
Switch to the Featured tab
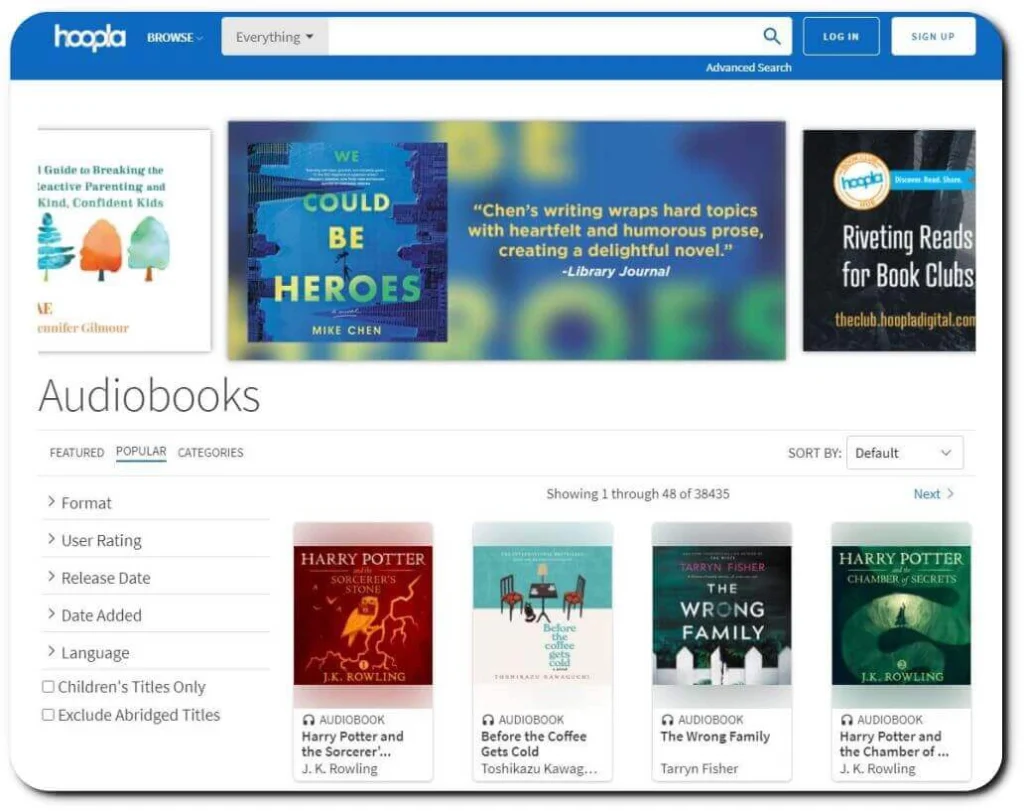click(77, 453)
